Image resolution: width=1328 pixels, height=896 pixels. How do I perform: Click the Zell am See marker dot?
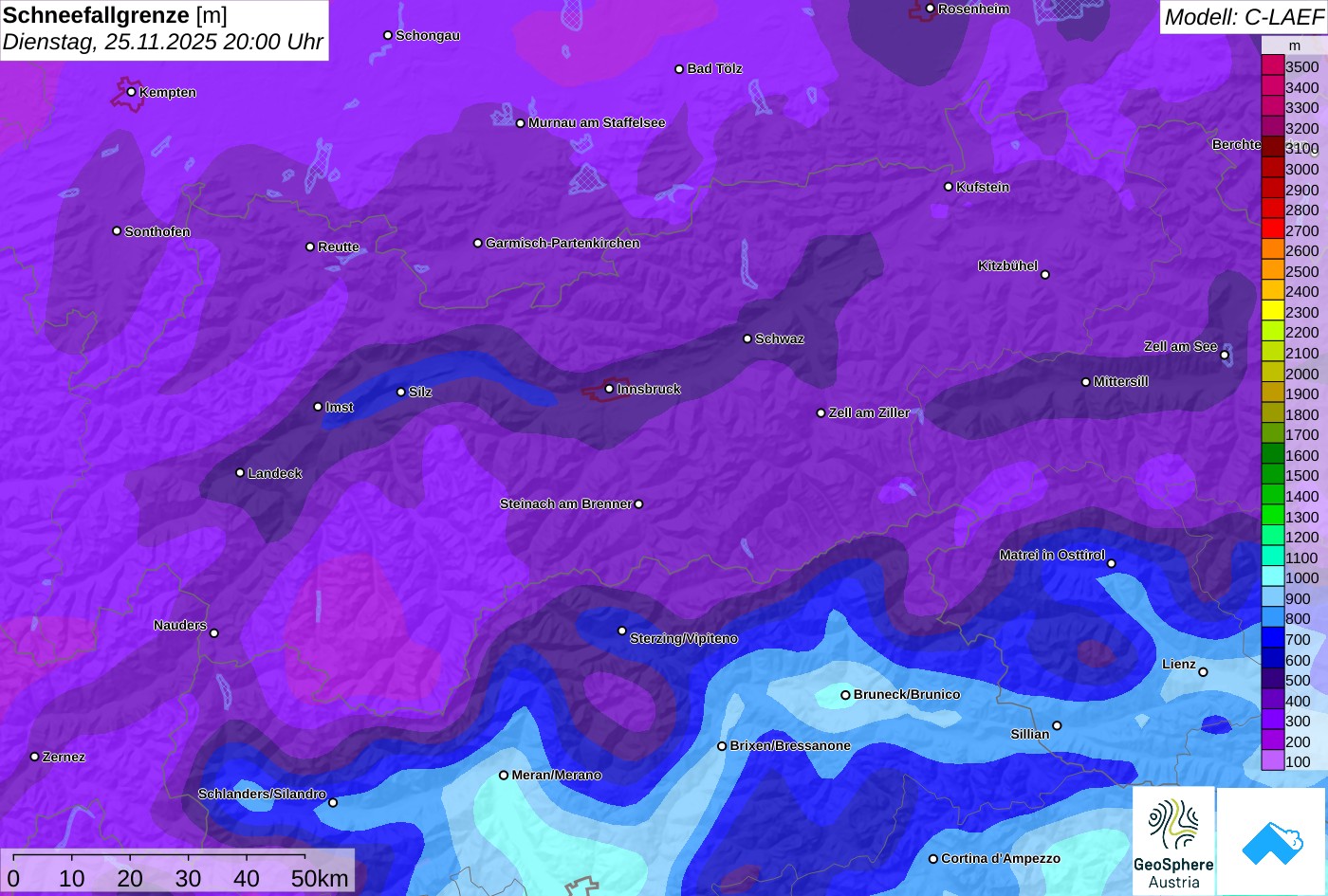1225,356
